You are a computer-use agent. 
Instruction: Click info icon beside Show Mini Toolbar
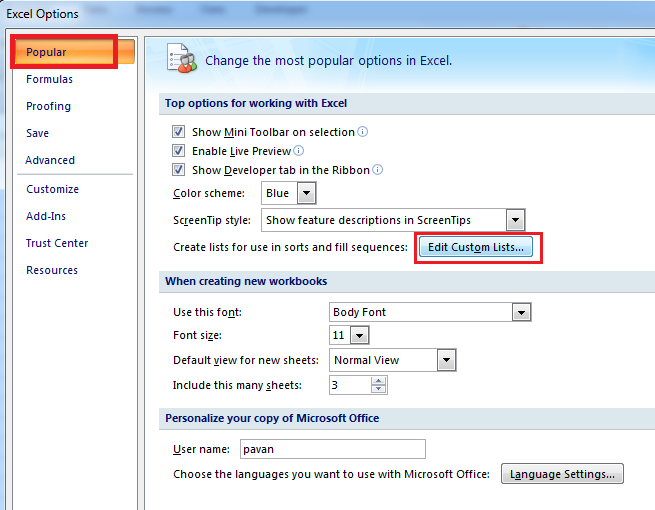[363, 132]
